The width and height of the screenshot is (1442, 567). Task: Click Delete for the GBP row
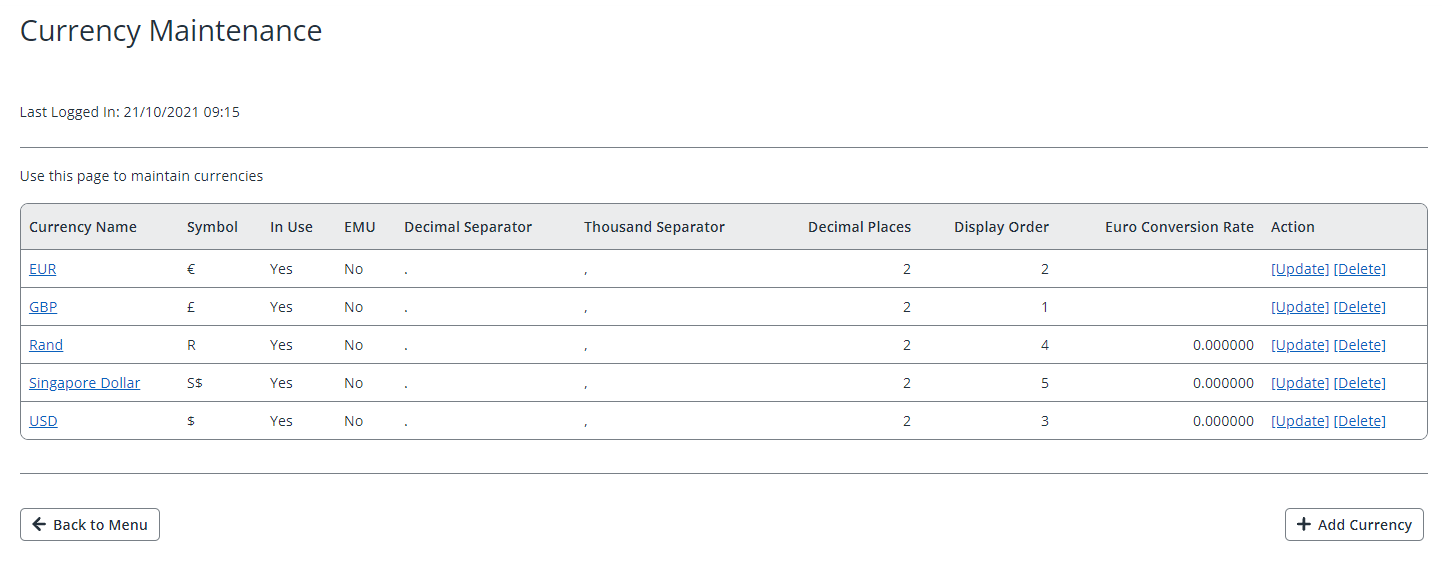click(1360, 307)
